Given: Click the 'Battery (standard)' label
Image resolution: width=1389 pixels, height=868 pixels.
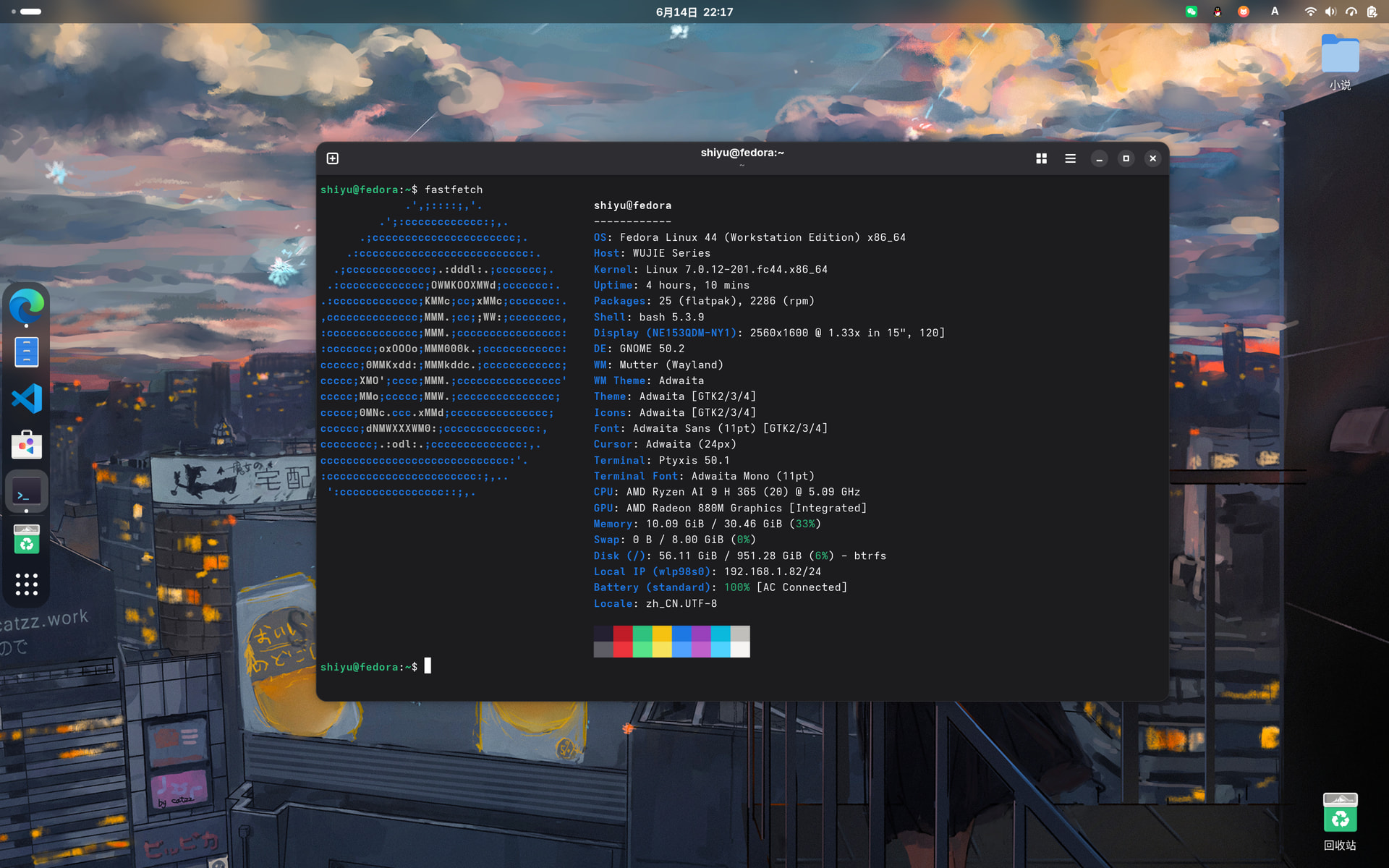Looking at the screenshot, I should pyautogui.click(x=652, y=587).
